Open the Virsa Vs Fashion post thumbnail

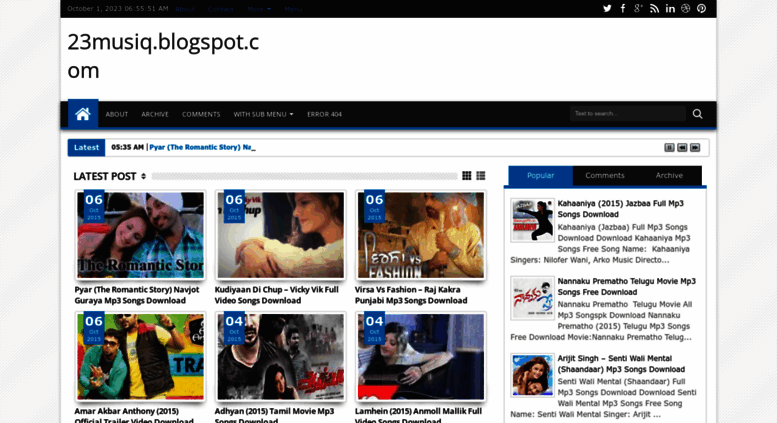(421, 235)
